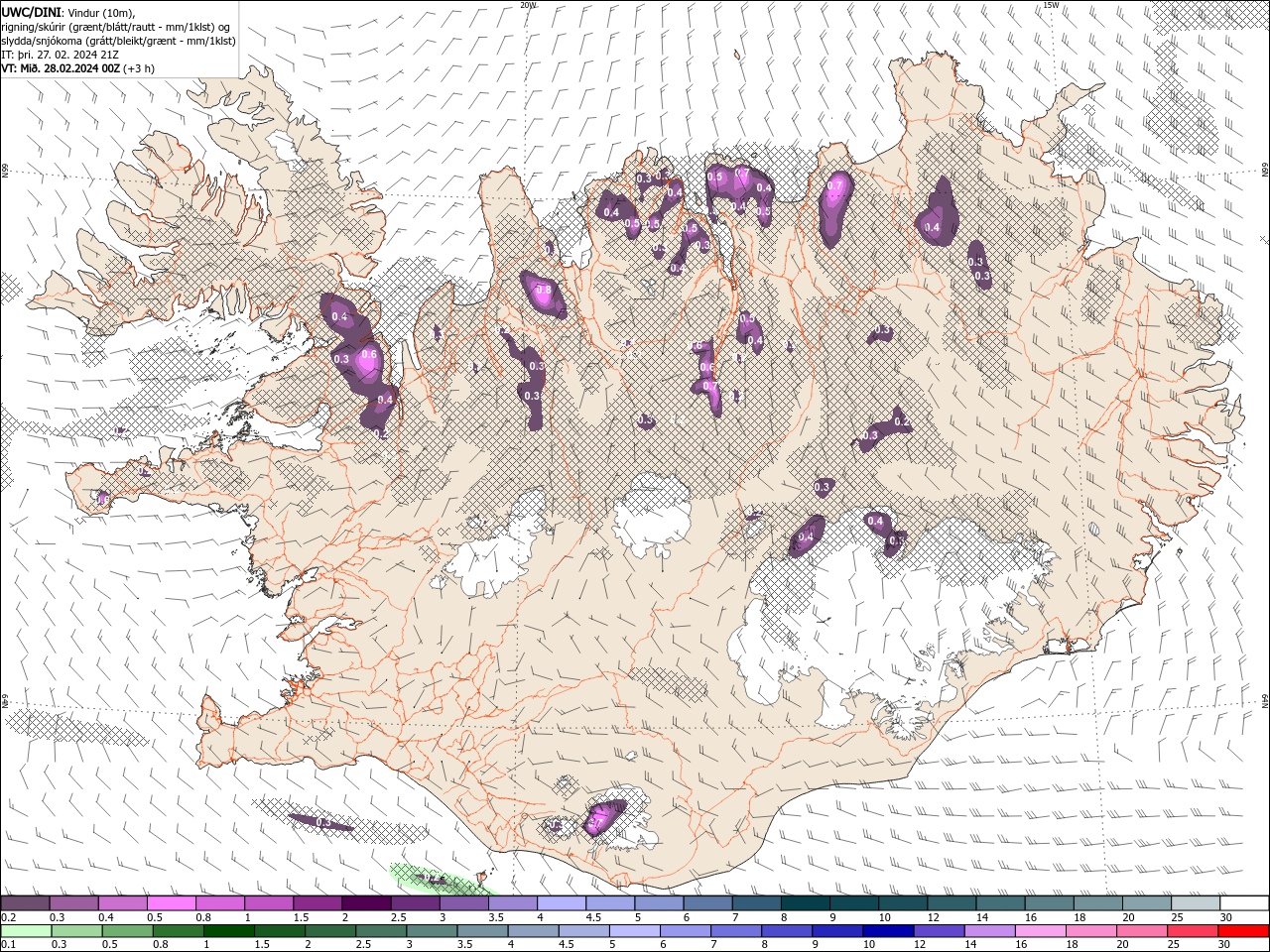Click the 20W longitude label

pos(528,5)
